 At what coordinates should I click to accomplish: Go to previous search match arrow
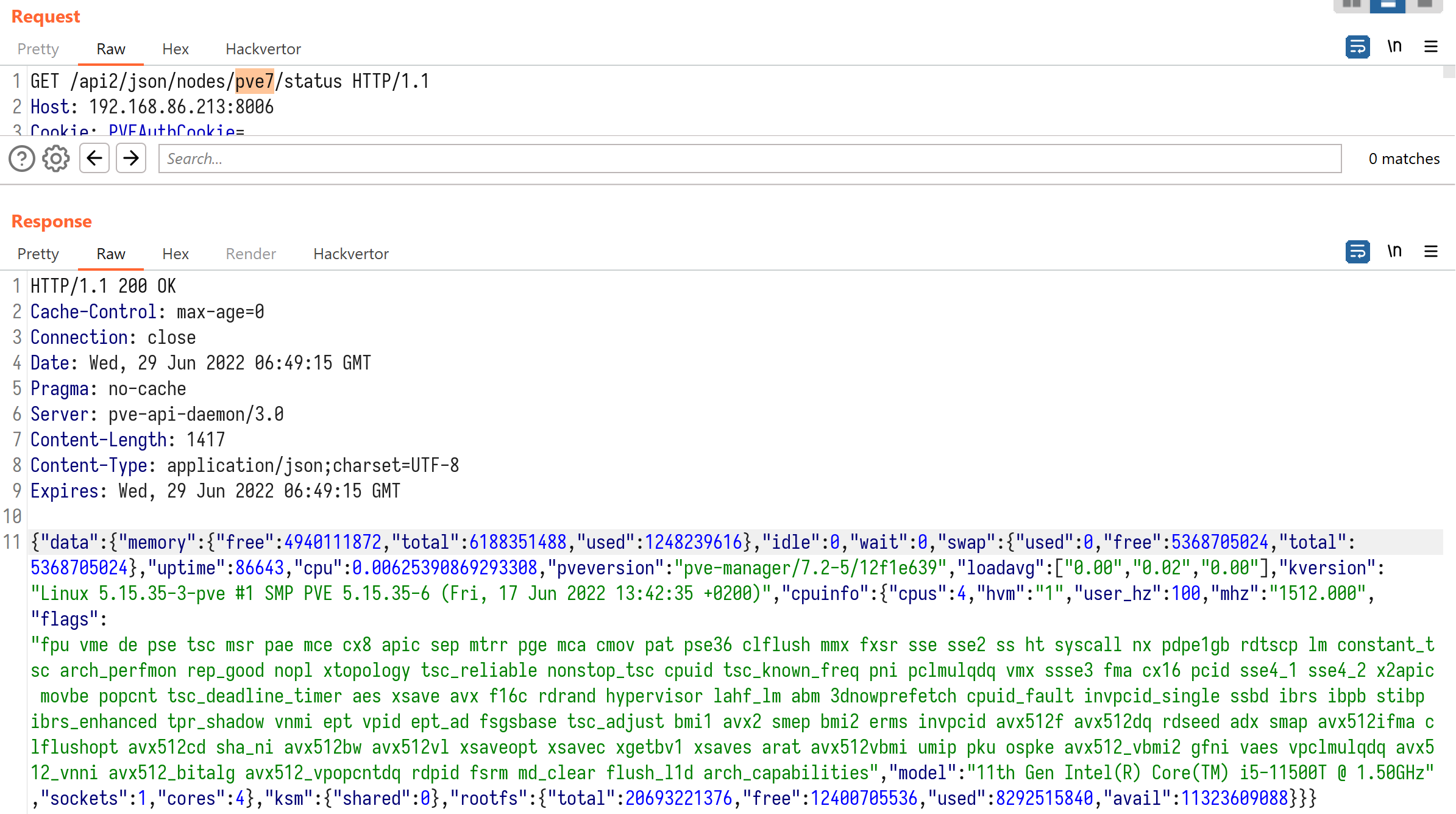[x=94, y=159]
